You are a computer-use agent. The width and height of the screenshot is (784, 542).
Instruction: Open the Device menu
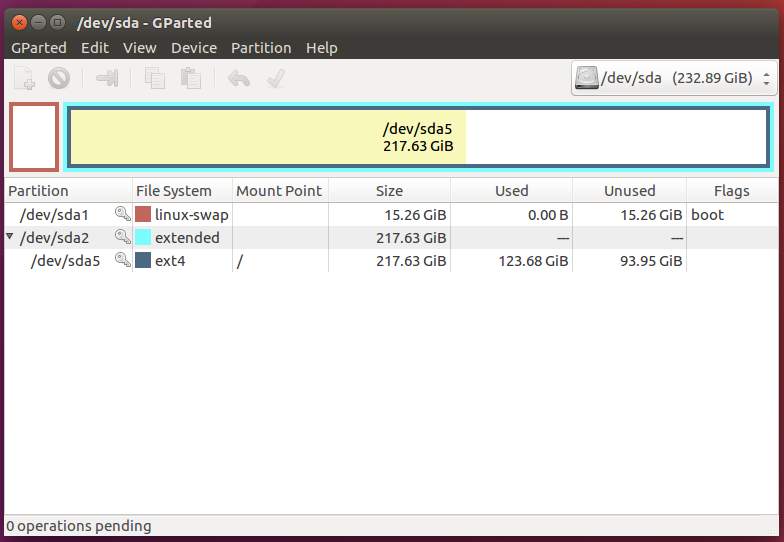coord(194,48)
